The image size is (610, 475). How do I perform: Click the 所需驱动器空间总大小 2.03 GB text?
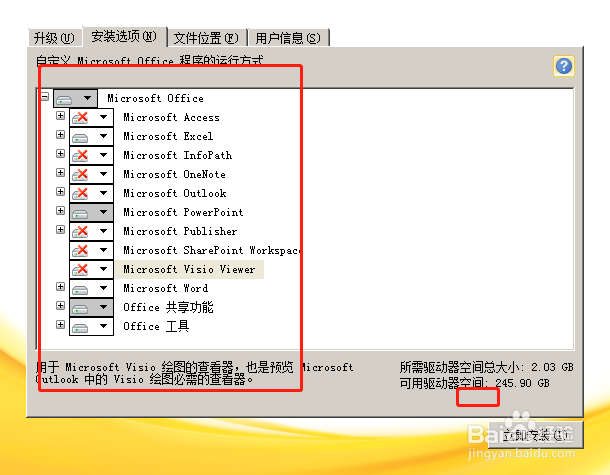[x=487, y=367]
